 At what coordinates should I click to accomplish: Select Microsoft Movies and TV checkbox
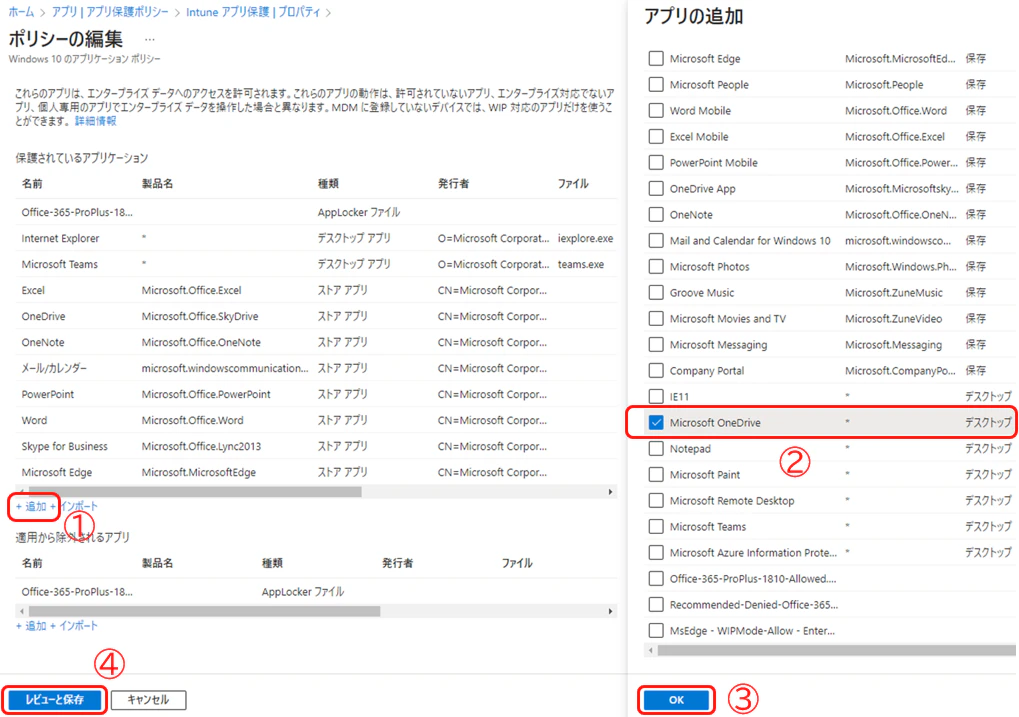point(656,319)
